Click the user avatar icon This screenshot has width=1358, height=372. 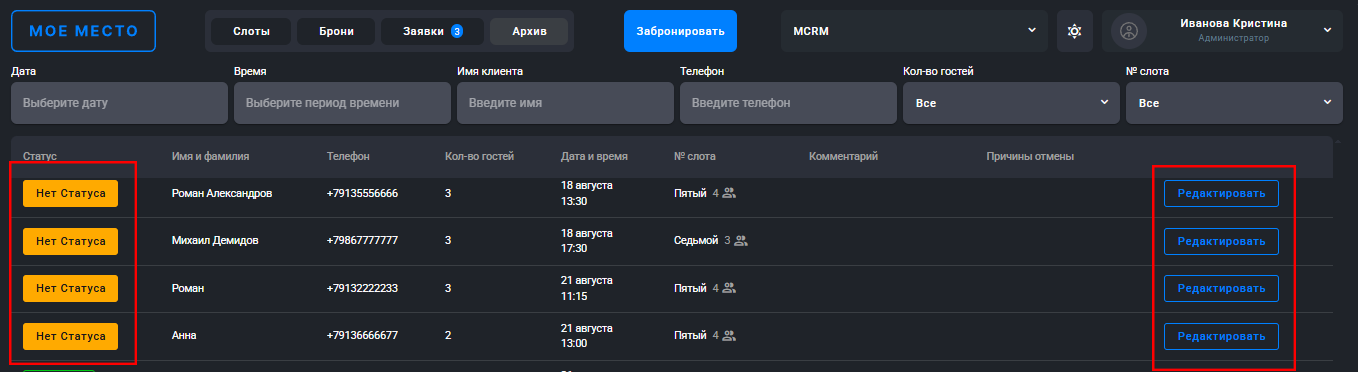[x=1129, y=31]
